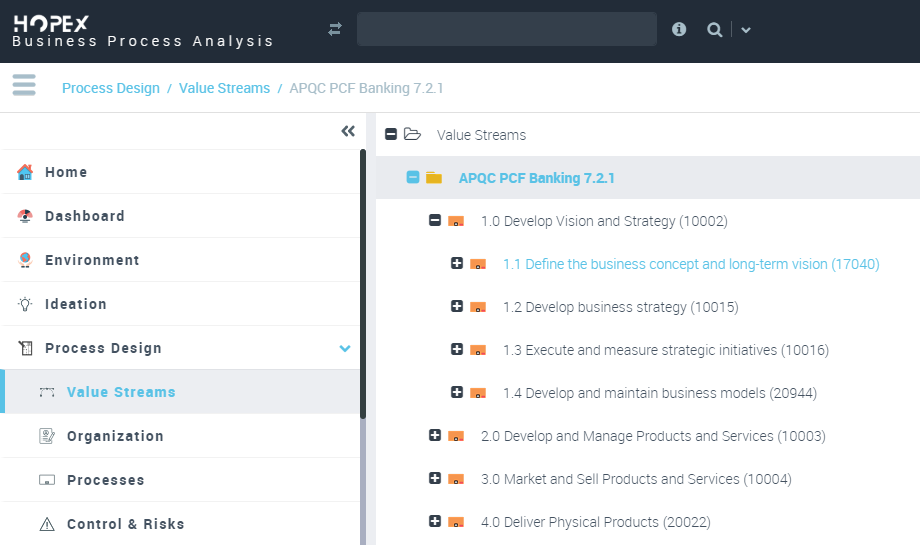Viewport: 920px width, 545px height.
Task: Click the Home house icon
Action: pyautogui.click(x=25, y=172)
